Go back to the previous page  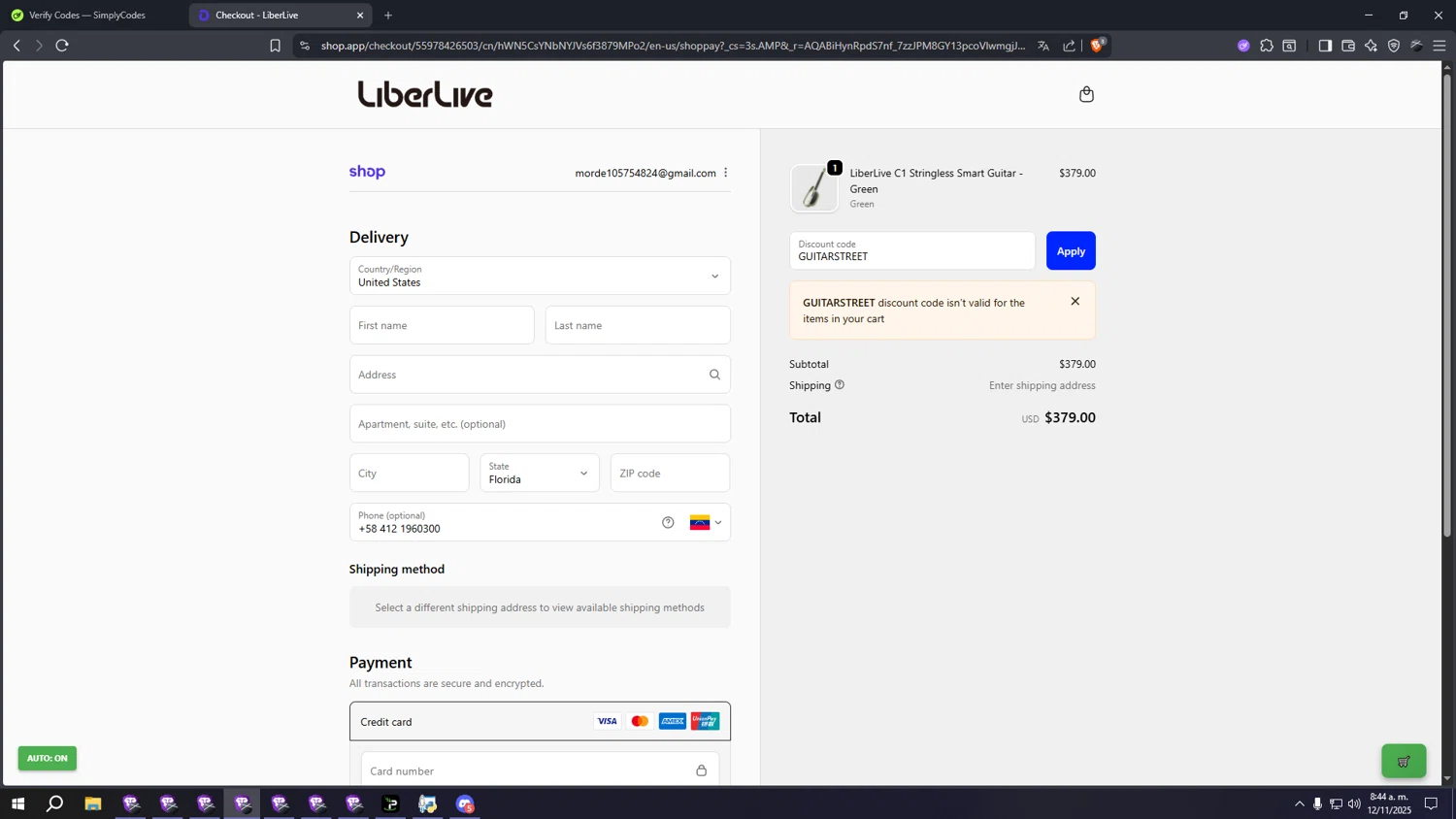(17, 46)
